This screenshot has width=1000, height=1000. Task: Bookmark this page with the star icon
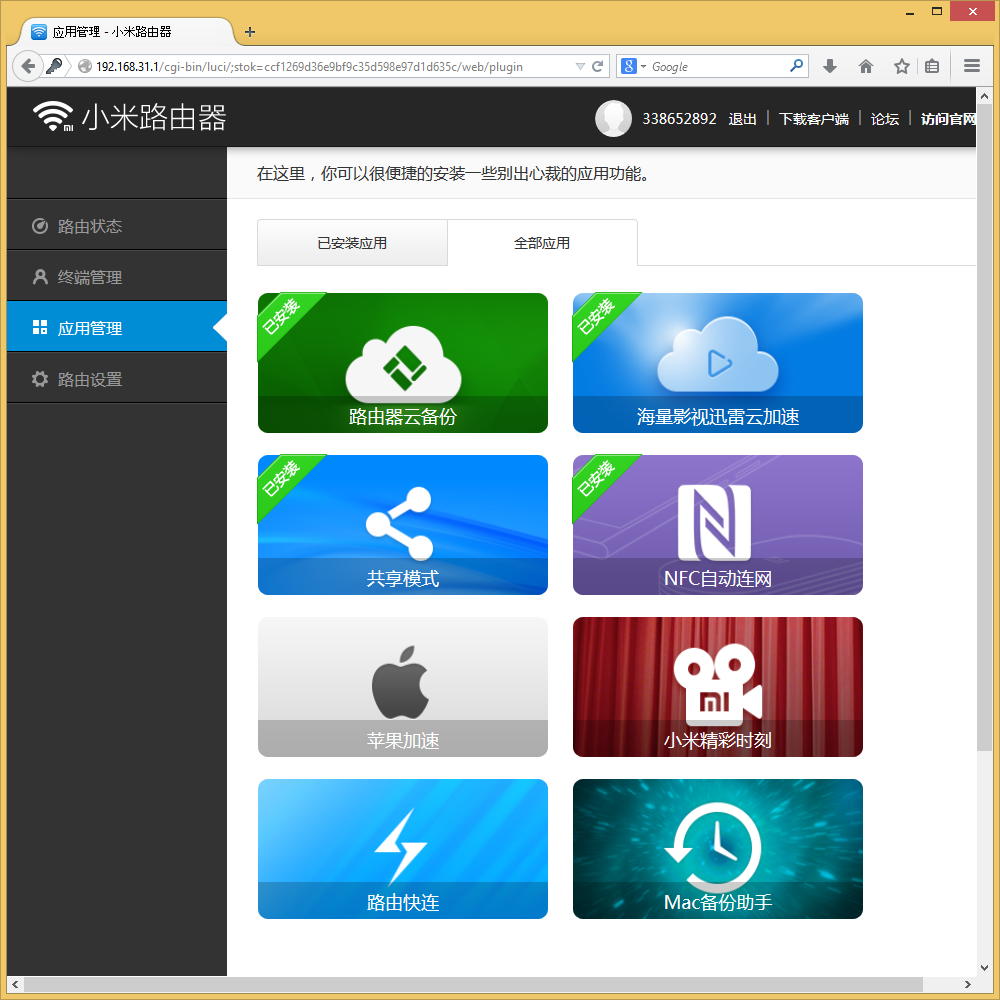(x=901, y=66)
